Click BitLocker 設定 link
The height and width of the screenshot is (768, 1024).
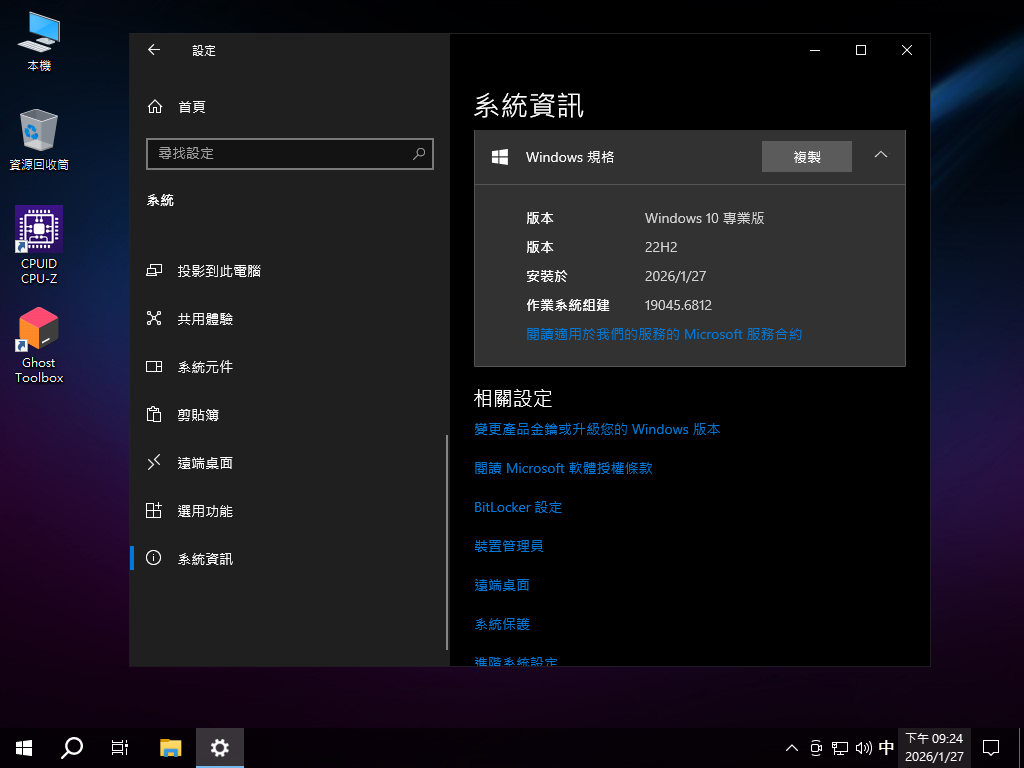[518, 507]
